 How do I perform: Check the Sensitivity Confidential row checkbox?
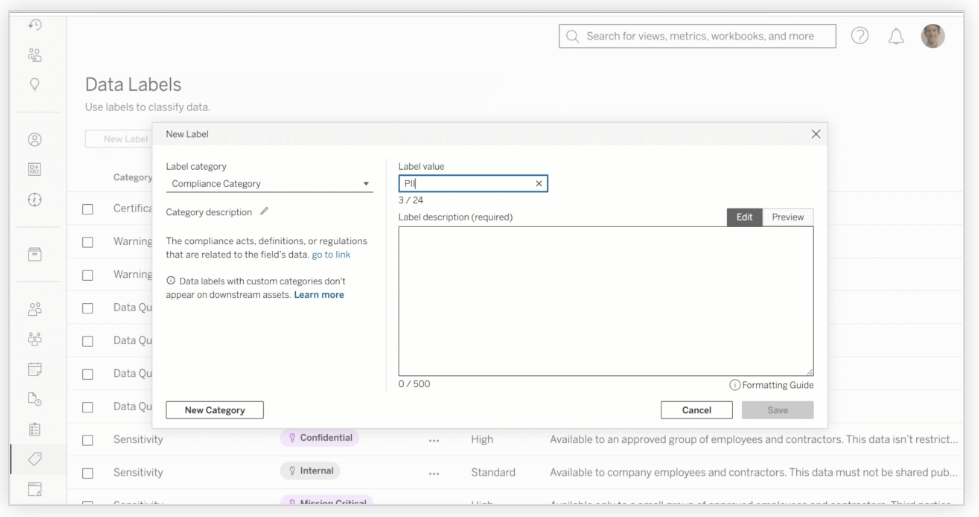tap(89, 439)
